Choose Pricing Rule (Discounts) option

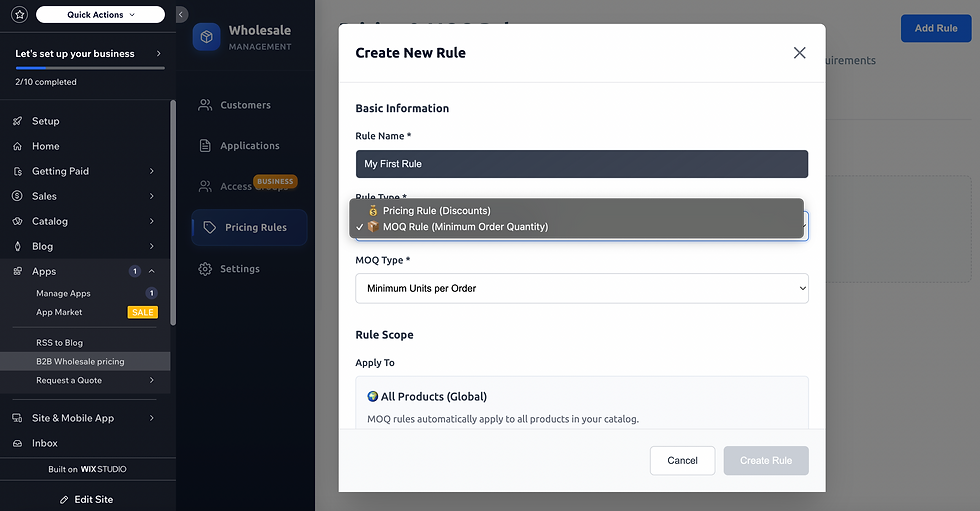pyautogui.click(x=436, y=211)
